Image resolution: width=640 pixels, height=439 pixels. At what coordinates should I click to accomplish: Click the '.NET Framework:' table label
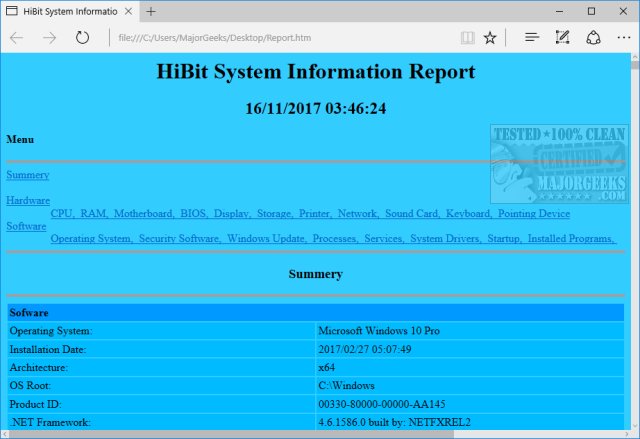pos(50,422)
